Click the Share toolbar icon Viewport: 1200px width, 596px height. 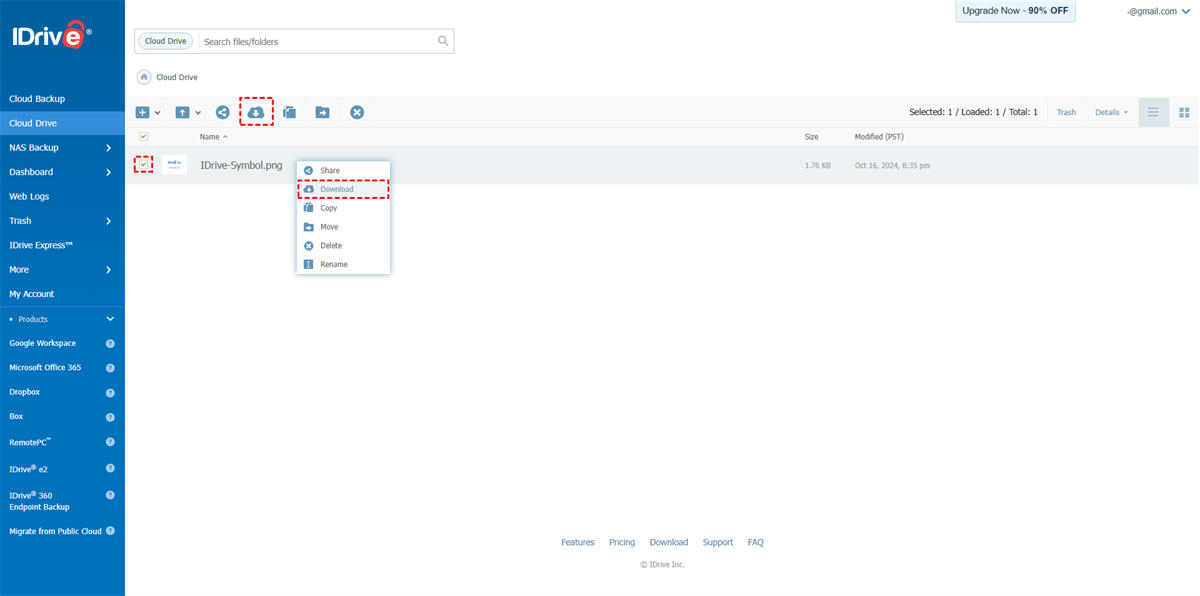(222, 113)
